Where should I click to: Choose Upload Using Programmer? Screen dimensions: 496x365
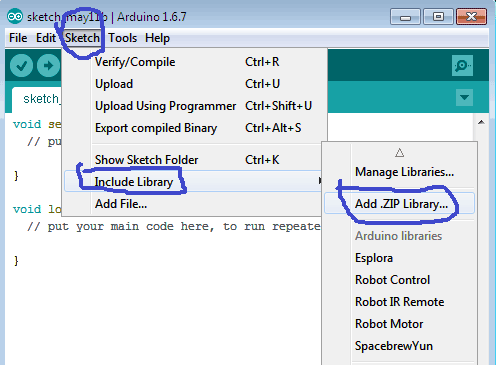[195, 106]
